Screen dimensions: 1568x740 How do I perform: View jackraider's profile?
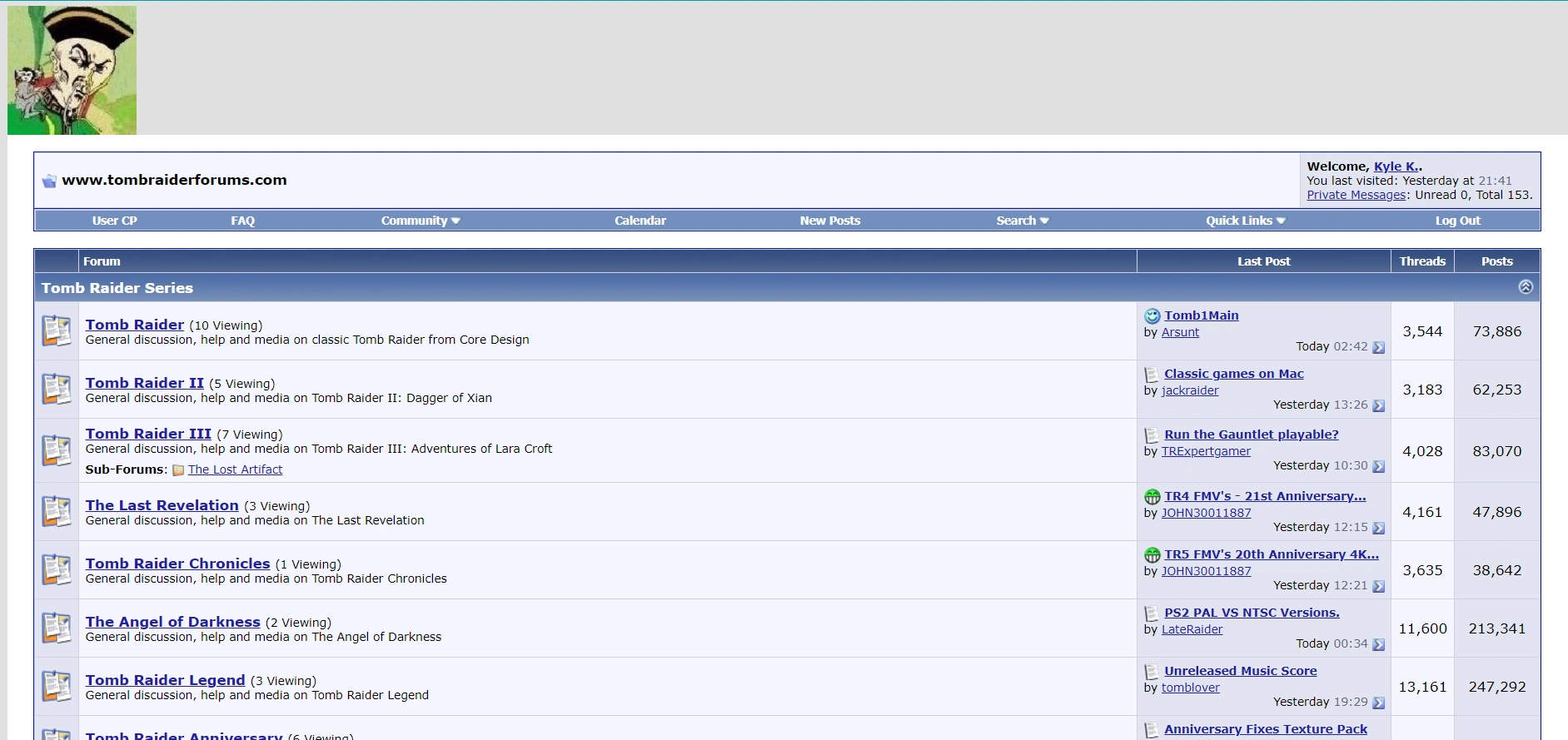click(1190, 390)
